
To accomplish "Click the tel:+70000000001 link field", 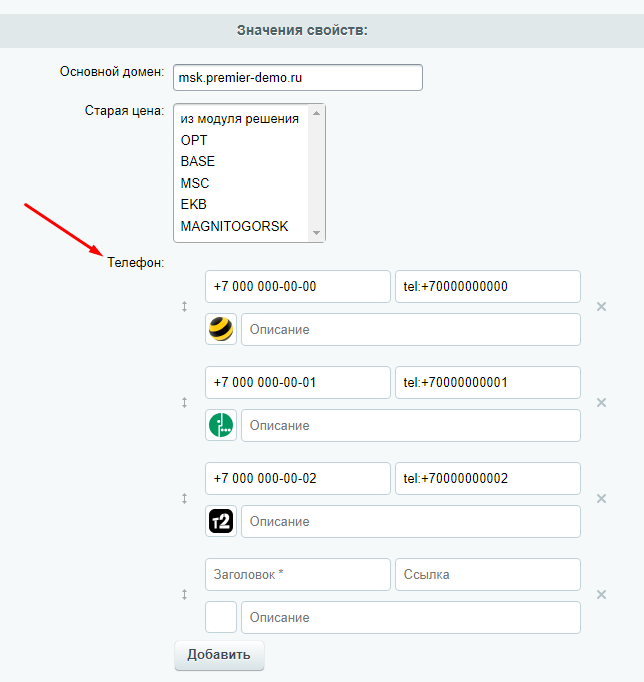I will point(488,382).
